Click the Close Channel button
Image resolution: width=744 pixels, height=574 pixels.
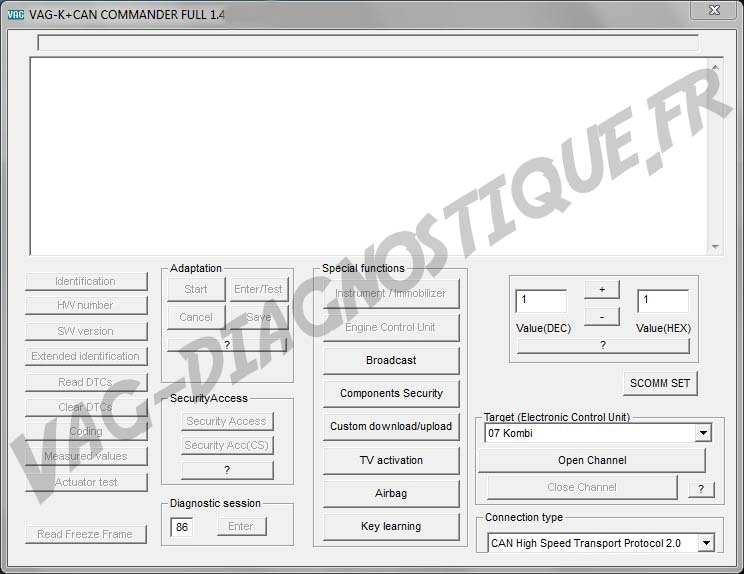[x=582, y=487]
